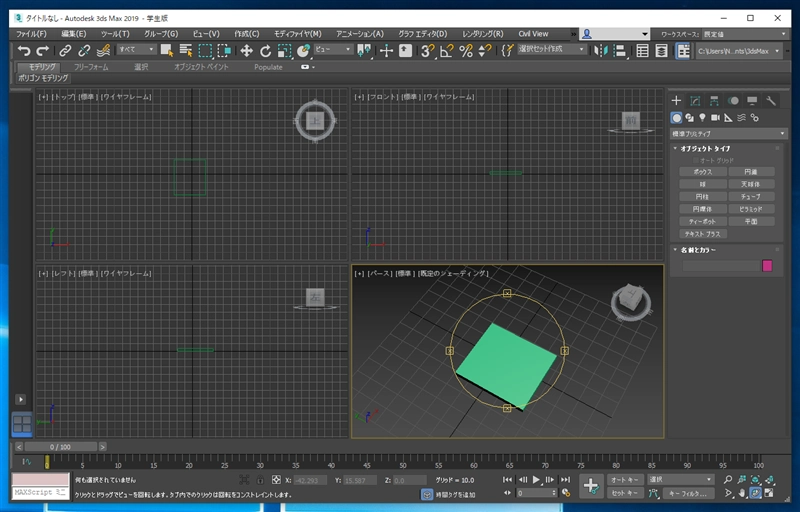The image size is (800, 512).
Task: Click the Mirror tool icon
Action: pos(601,50)
